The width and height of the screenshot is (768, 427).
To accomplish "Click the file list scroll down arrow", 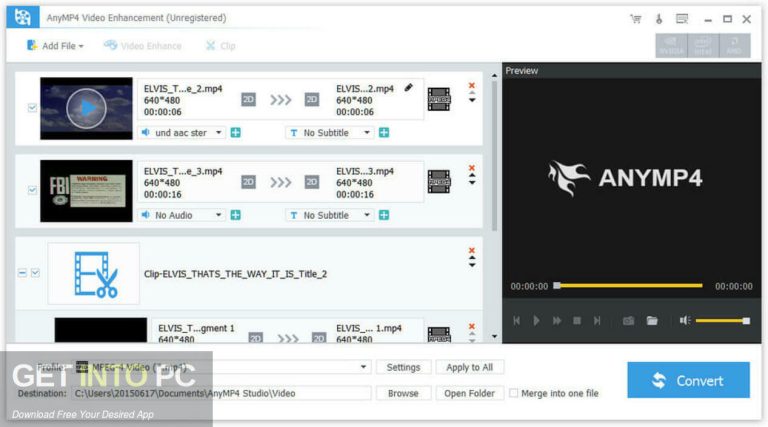I will tap(494, 336).
